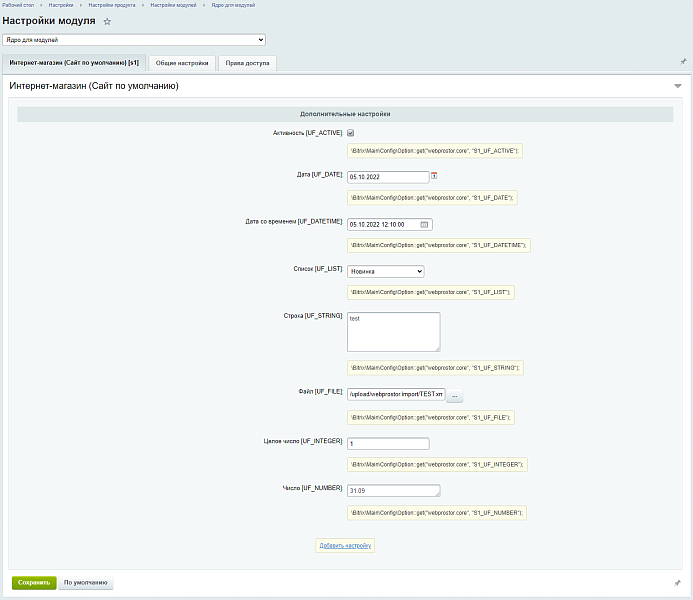The width and height of the screenshot is (693, 600).
Task: Click the Добавить настройку link
Action: pyautogui.click(x=345, y=546)
